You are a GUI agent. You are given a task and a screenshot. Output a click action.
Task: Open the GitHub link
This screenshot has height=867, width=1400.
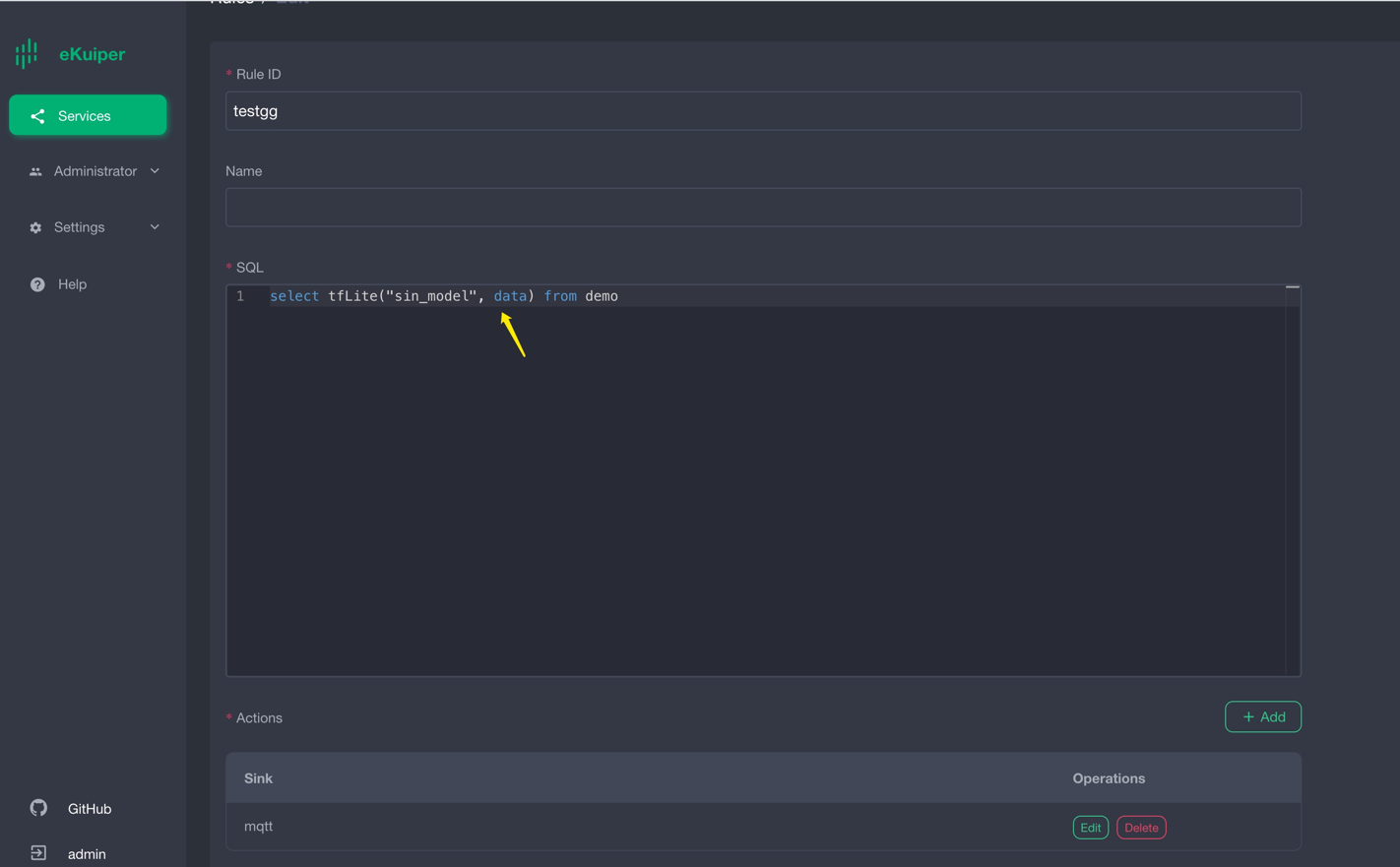click(89, 809)
